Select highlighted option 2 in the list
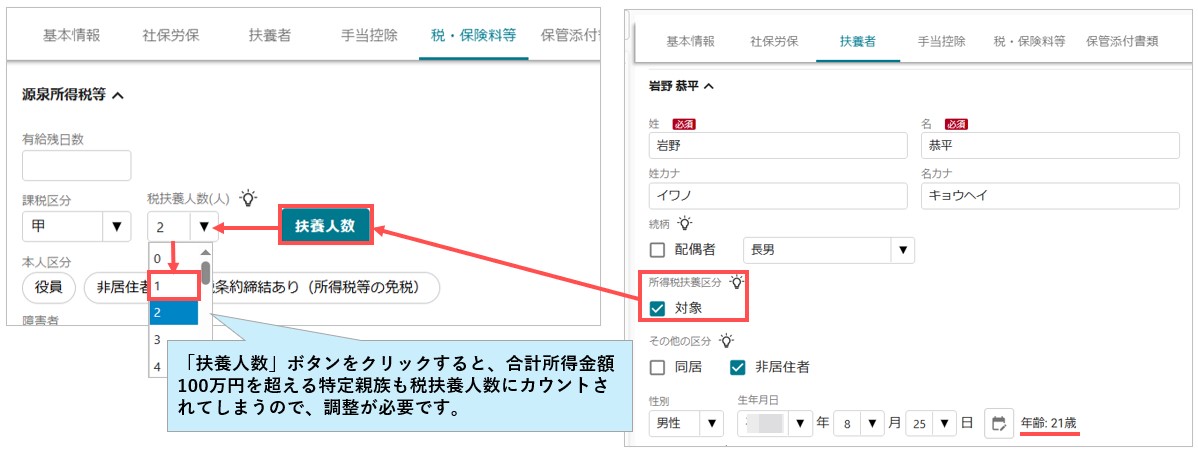This screenshot has height=456, width=1198. pos(173,312)
